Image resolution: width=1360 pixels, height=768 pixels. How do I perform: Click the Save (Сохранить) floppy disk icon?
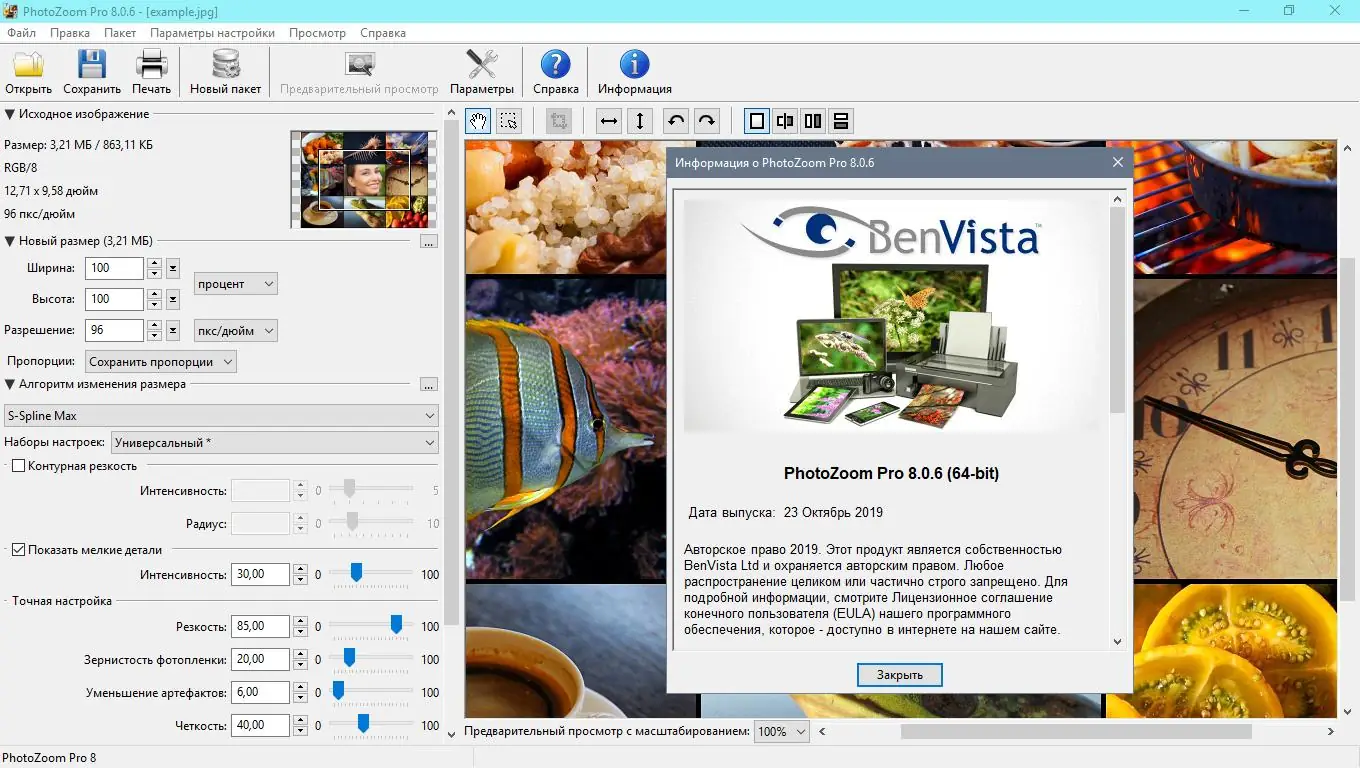pos(91,66)
